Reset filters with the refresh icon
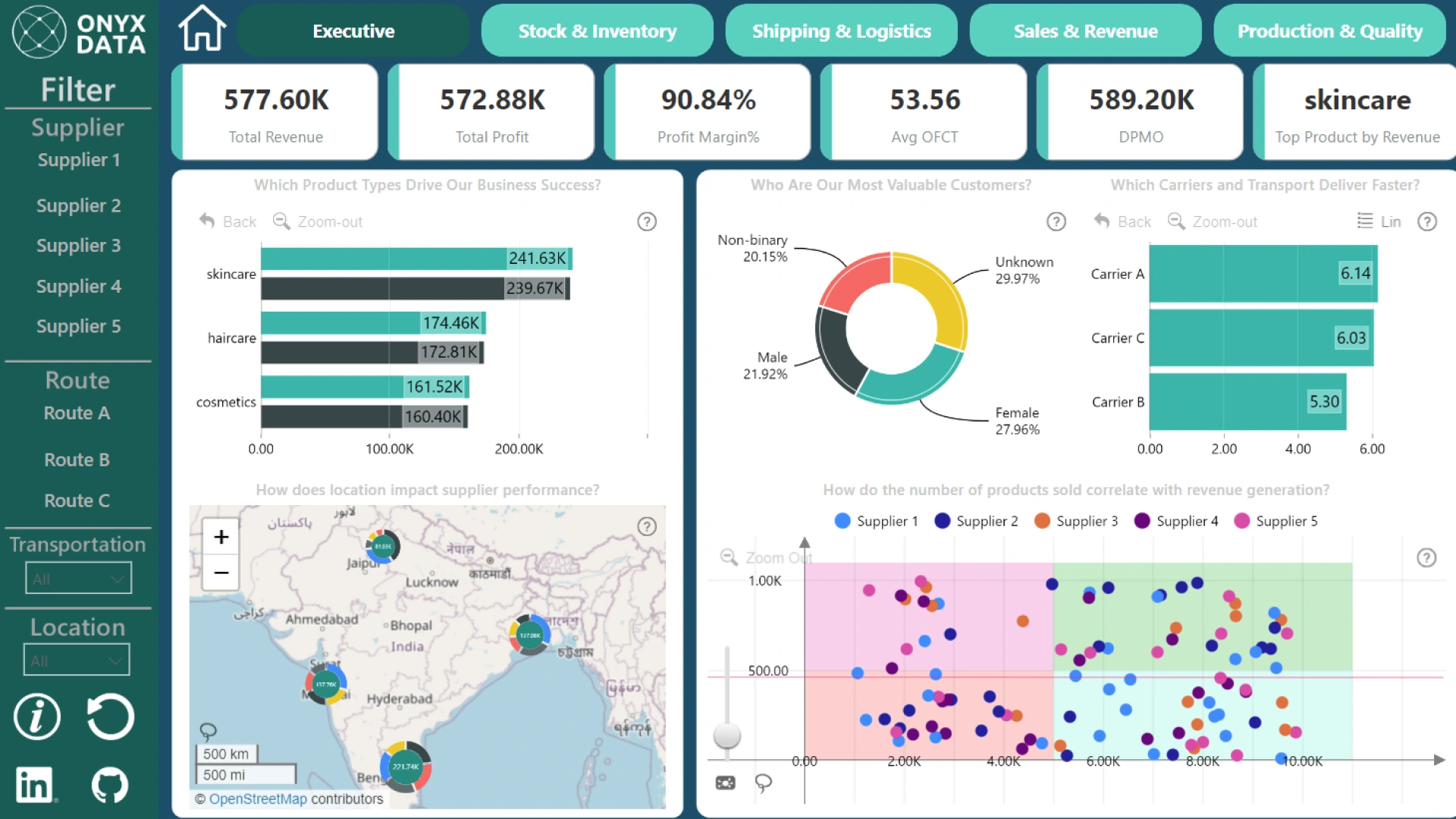 [111, 716]
